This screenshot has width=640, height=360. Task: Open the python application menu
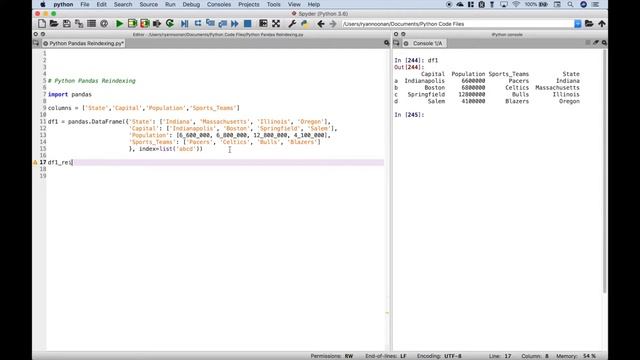coord(63,4)
